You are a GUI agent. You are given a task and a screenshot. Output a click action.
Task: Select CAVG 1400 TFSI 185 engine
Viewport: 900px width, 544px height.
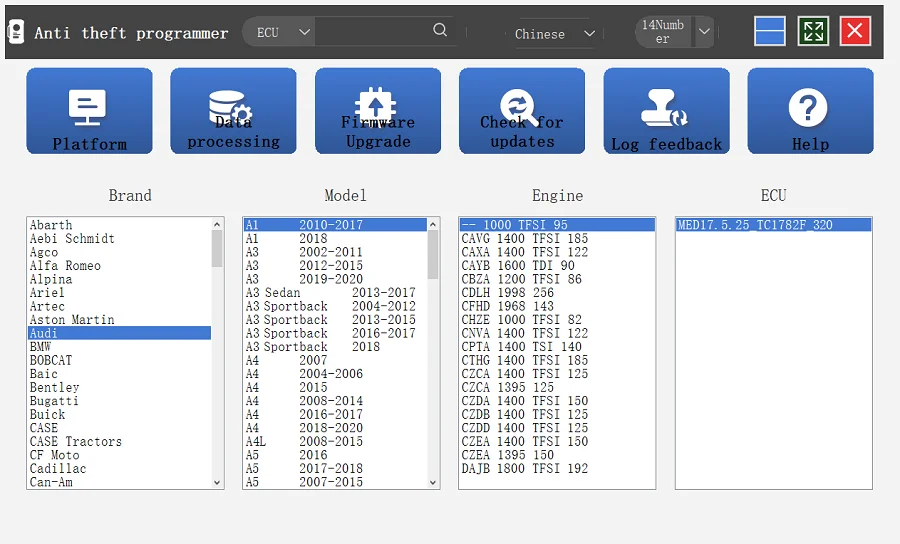click(x=525, y=239)
